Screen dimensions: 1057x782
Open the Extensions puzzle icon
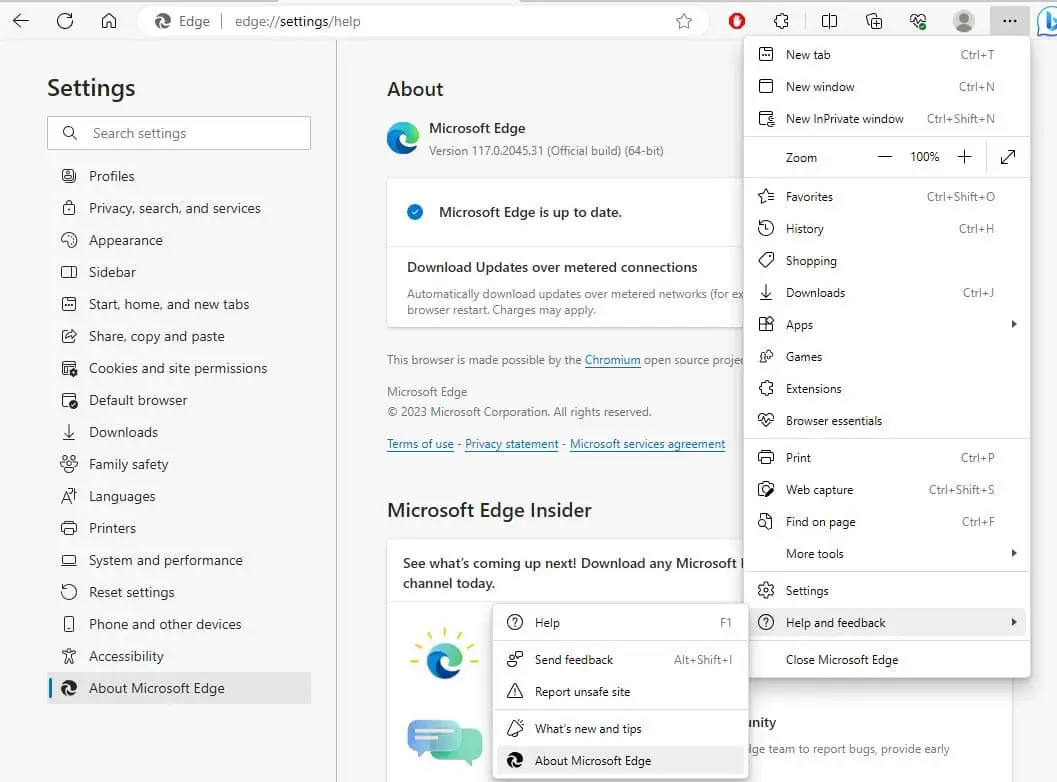pos(781,20)
